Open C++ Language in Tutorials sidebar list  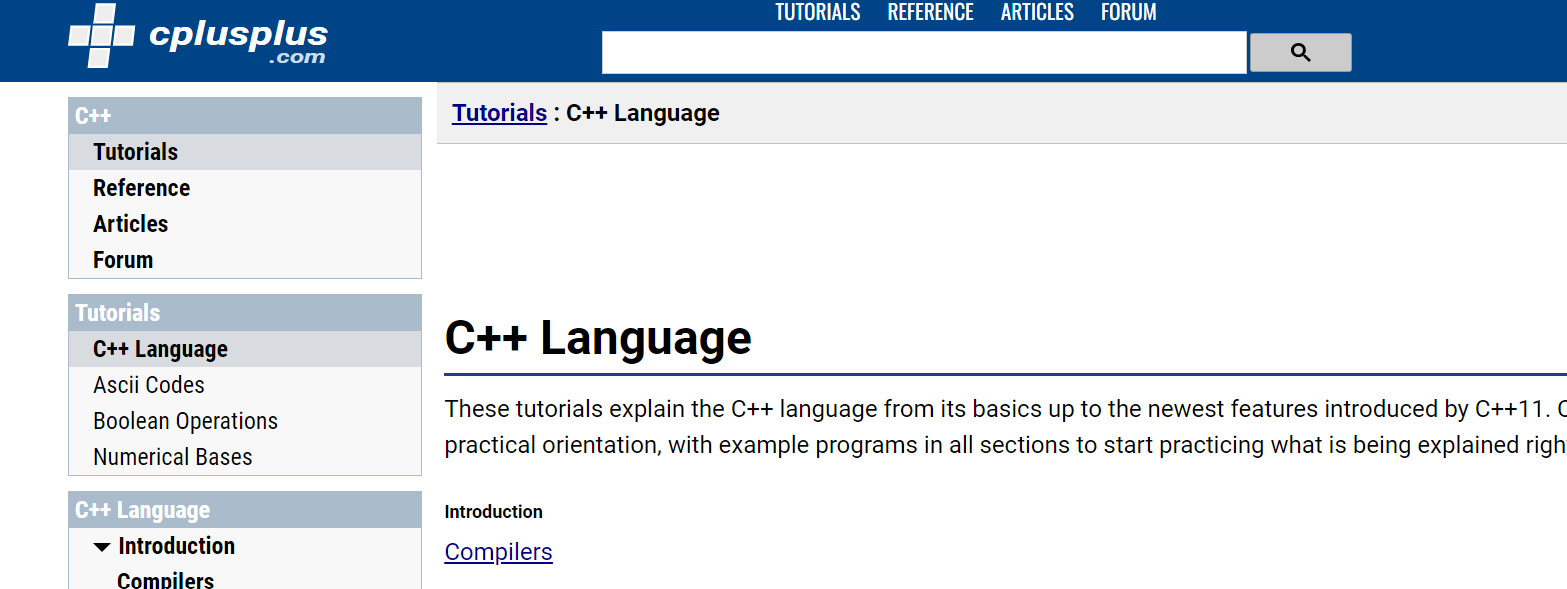245,349
